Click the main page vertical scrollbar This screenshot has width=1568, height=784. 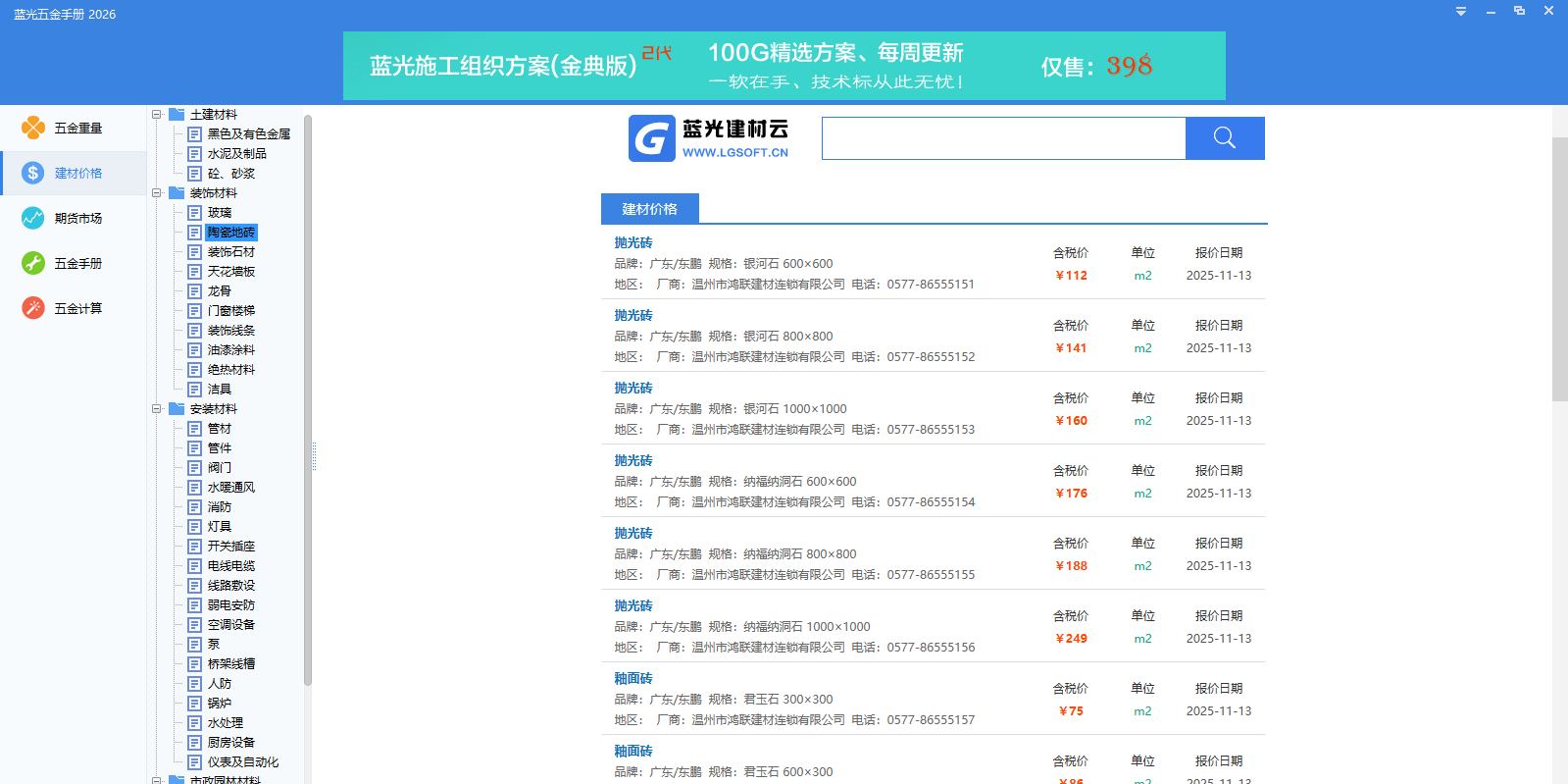[1559, 270]
